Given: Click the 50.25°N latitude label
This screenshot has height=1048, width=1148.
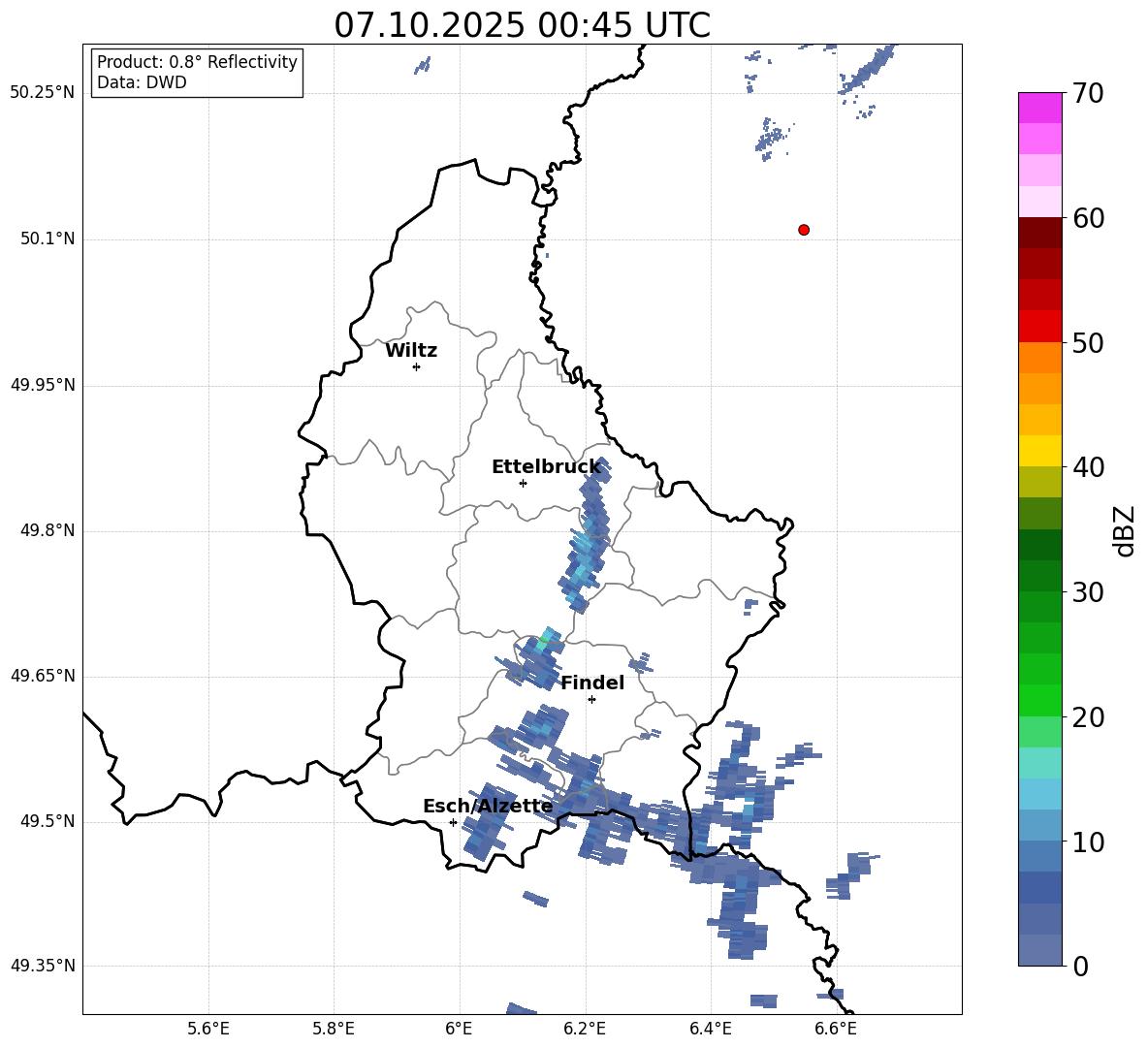Looking at the screenshot, I should coord(43,93).
